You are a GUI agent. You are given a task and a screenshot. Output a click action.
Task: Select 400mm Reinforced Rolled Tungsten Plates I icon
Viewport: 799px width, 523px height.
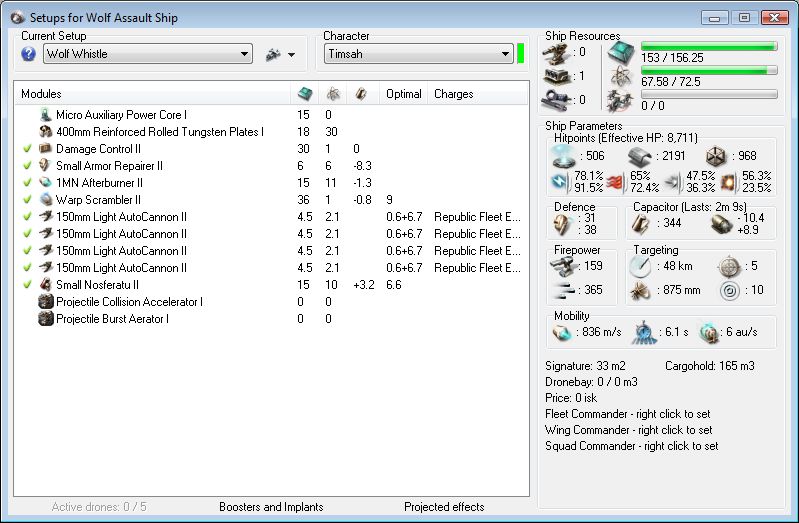pyautogui.click(x=46, y=132)
